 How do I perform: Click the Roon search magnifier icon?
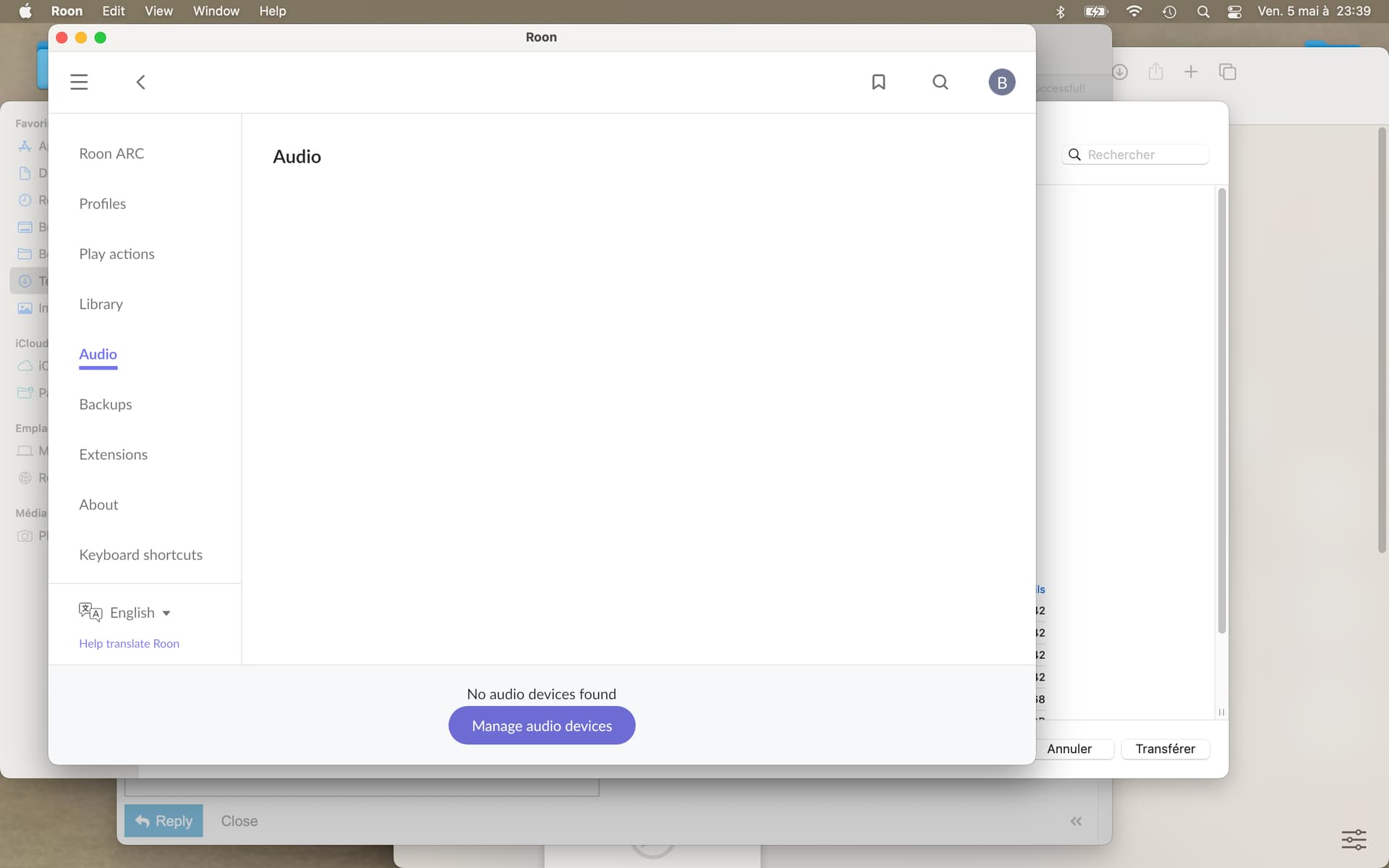(940, 82)
